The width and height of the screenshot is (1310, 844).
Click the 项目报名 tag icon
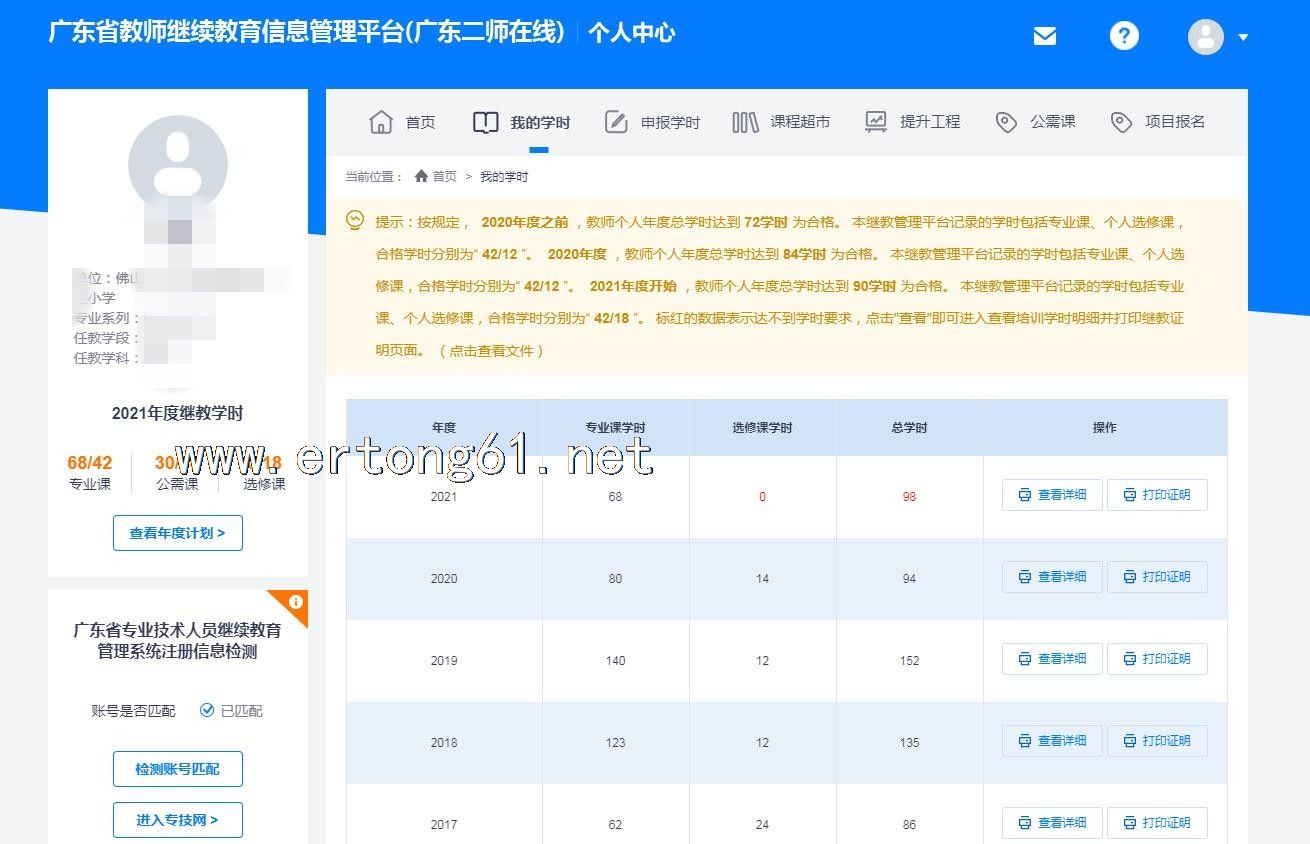pos(1121,122)
